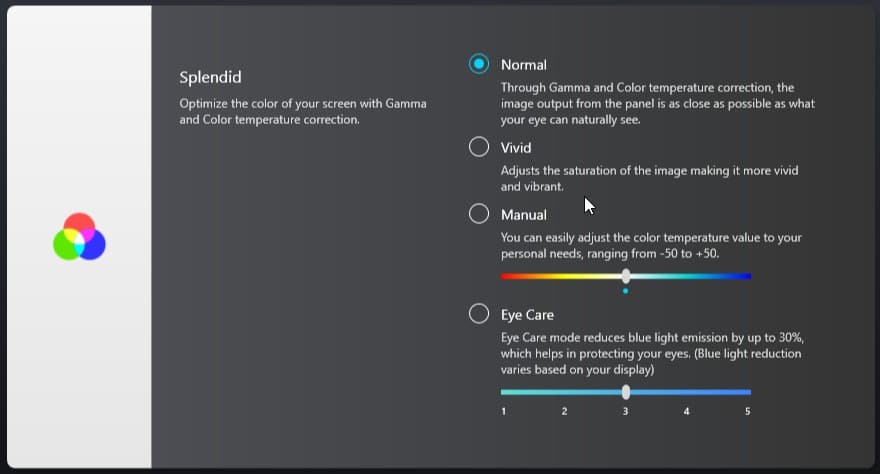Click level 4 label under Eye Care slider
Screen dimensions: 880x474
coord(687,411)
